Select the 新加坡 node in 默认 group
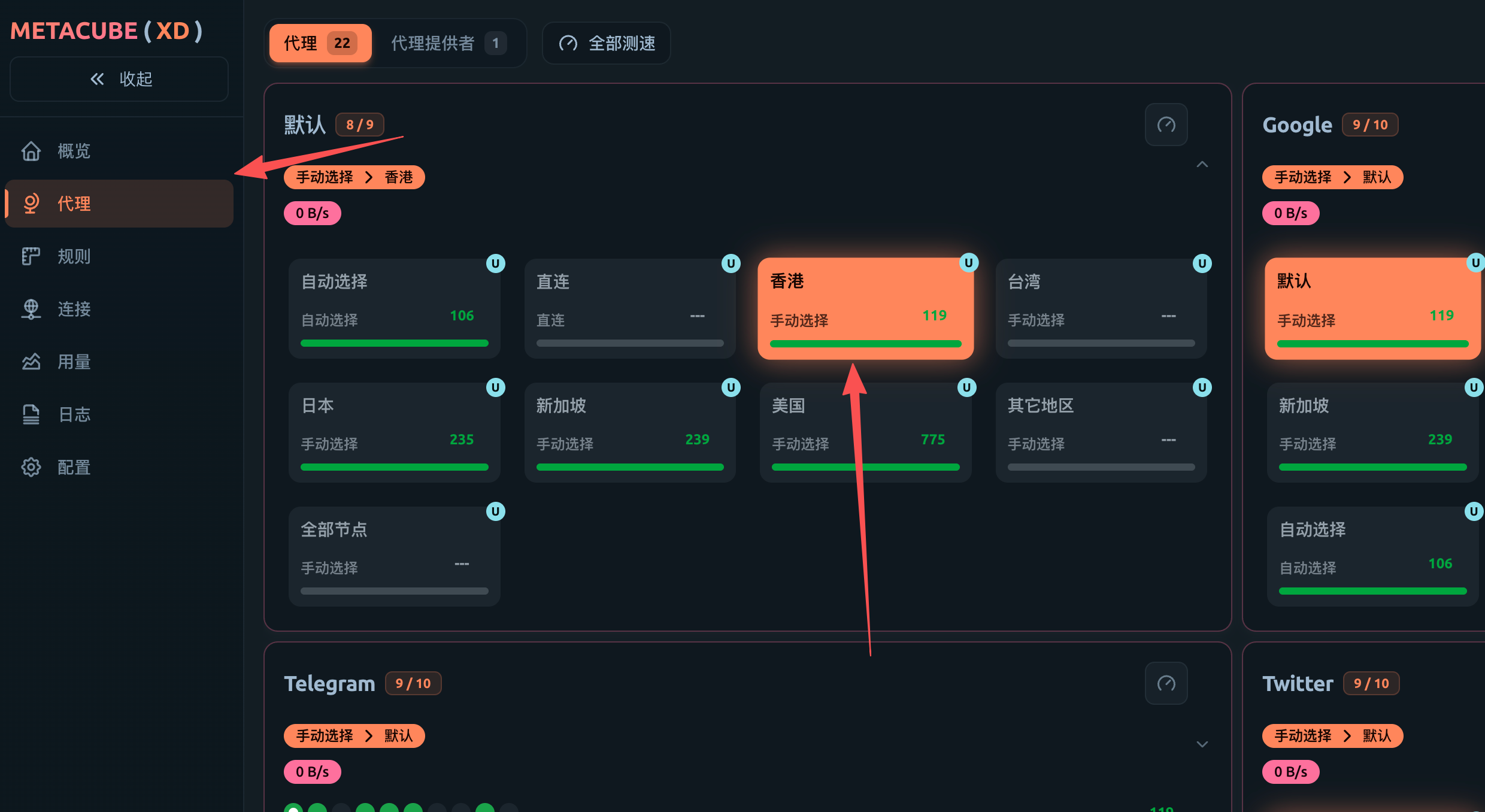This screenshot has height=812, width=1485. pos(629,431)
